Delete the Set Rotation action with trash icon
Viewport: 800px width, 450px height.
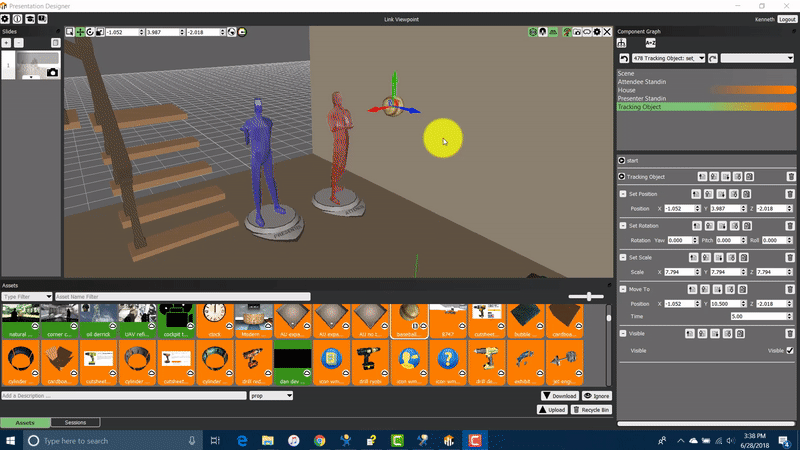click(790, 226)
